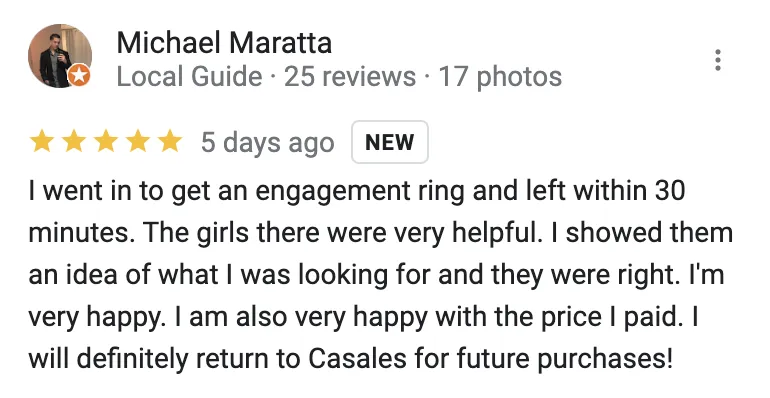Click the fifth yellow rating star
This screenshot has width=770, height=398.
[x=170, y=142]
